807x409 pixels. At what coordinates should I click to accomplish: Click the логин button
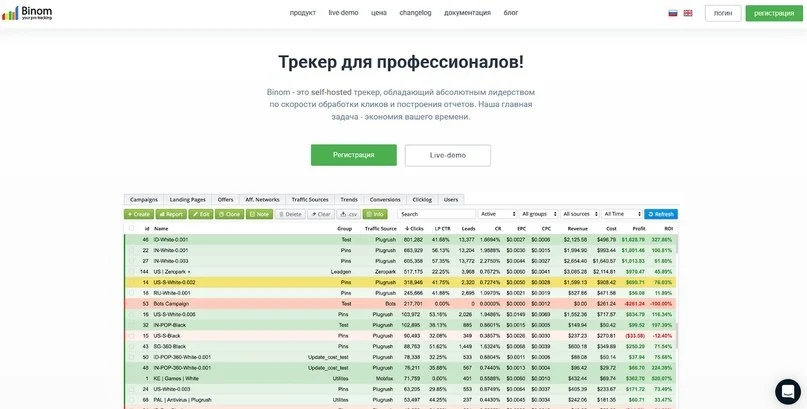[723, 13]
